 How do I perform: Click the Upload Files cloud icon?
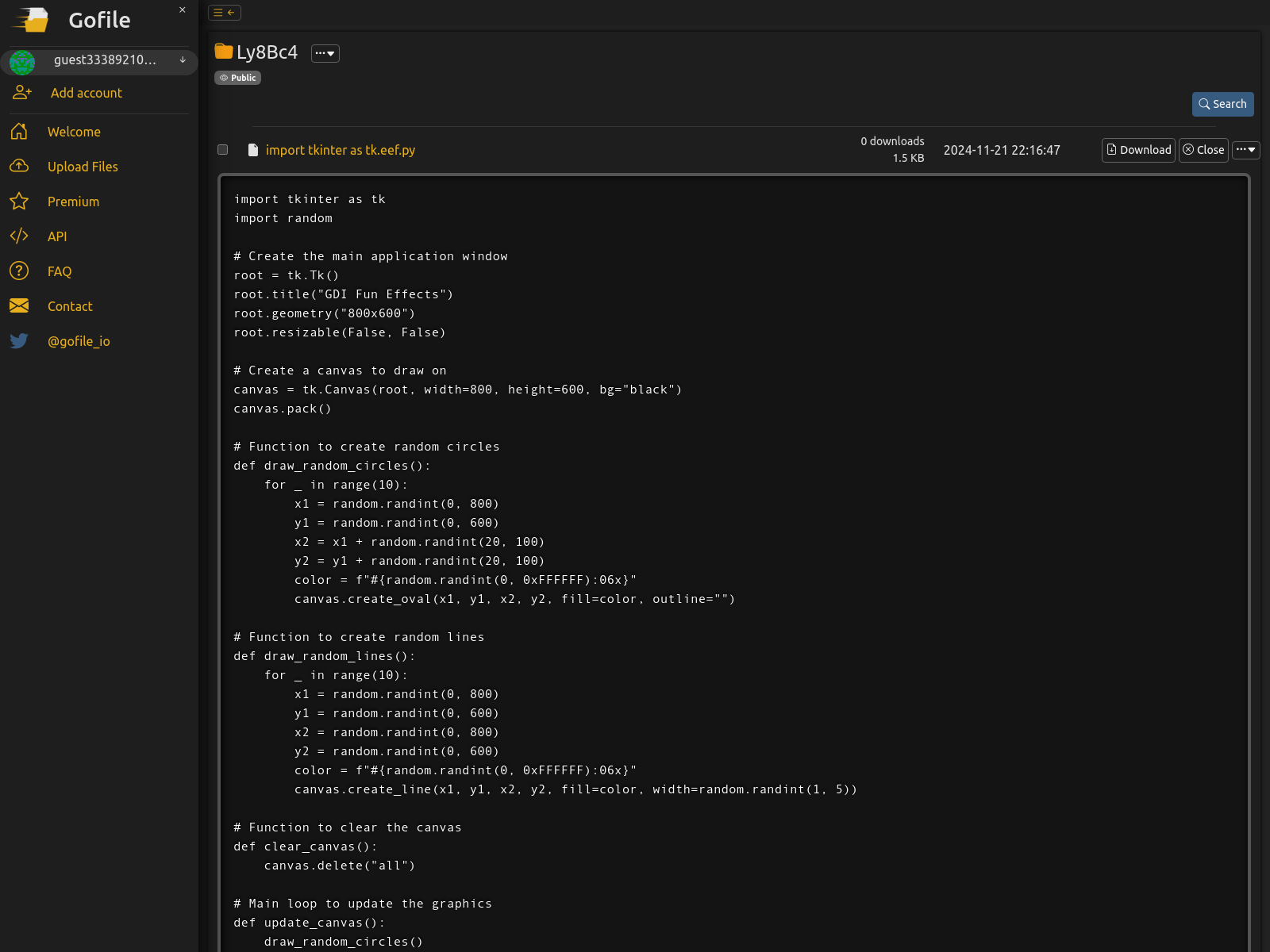coord(19,167)
